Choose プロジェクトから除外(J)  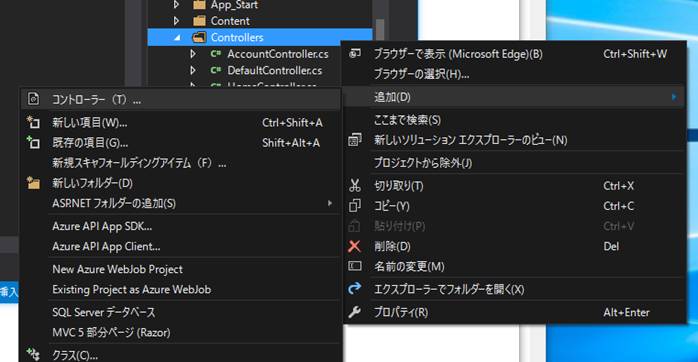[x=514, y=163]
